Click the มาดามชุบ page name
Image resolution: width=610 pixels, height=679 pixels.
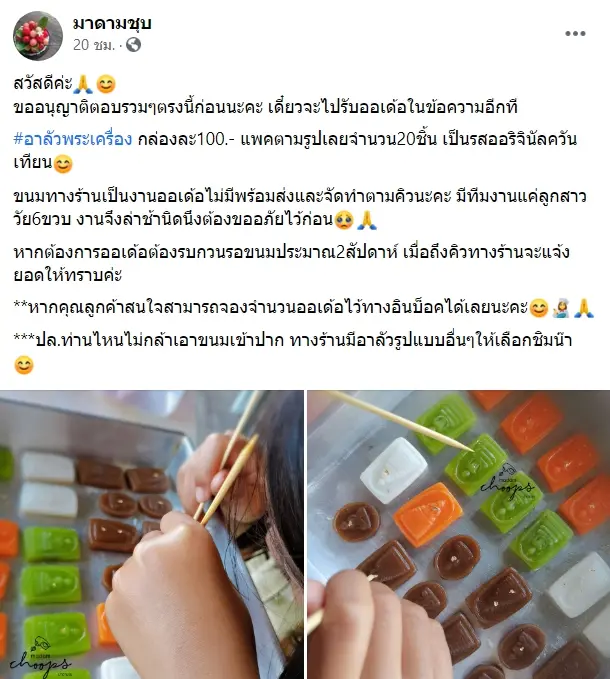click(x=112, y=23)
